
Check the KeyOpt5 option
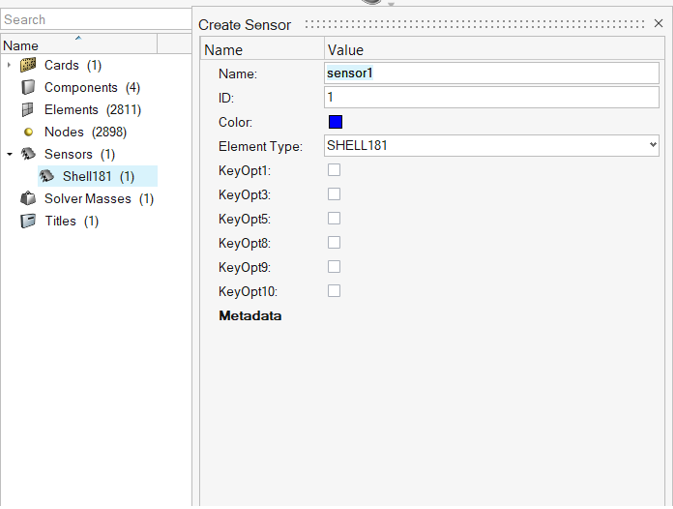click(334, 218)
